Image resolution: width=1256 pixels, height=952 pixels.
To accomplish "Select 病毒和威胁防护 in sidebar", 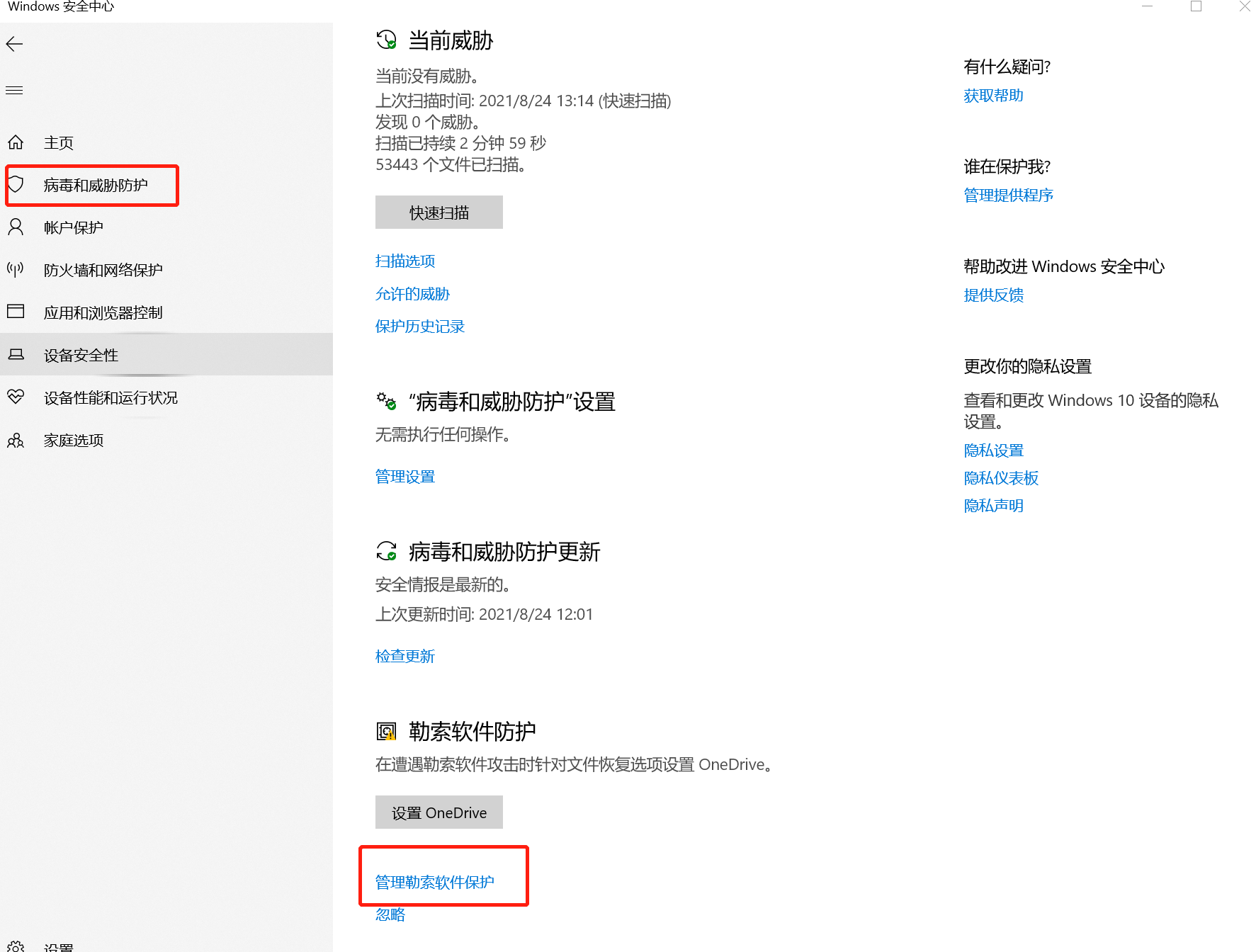I will tap(96, 185).
